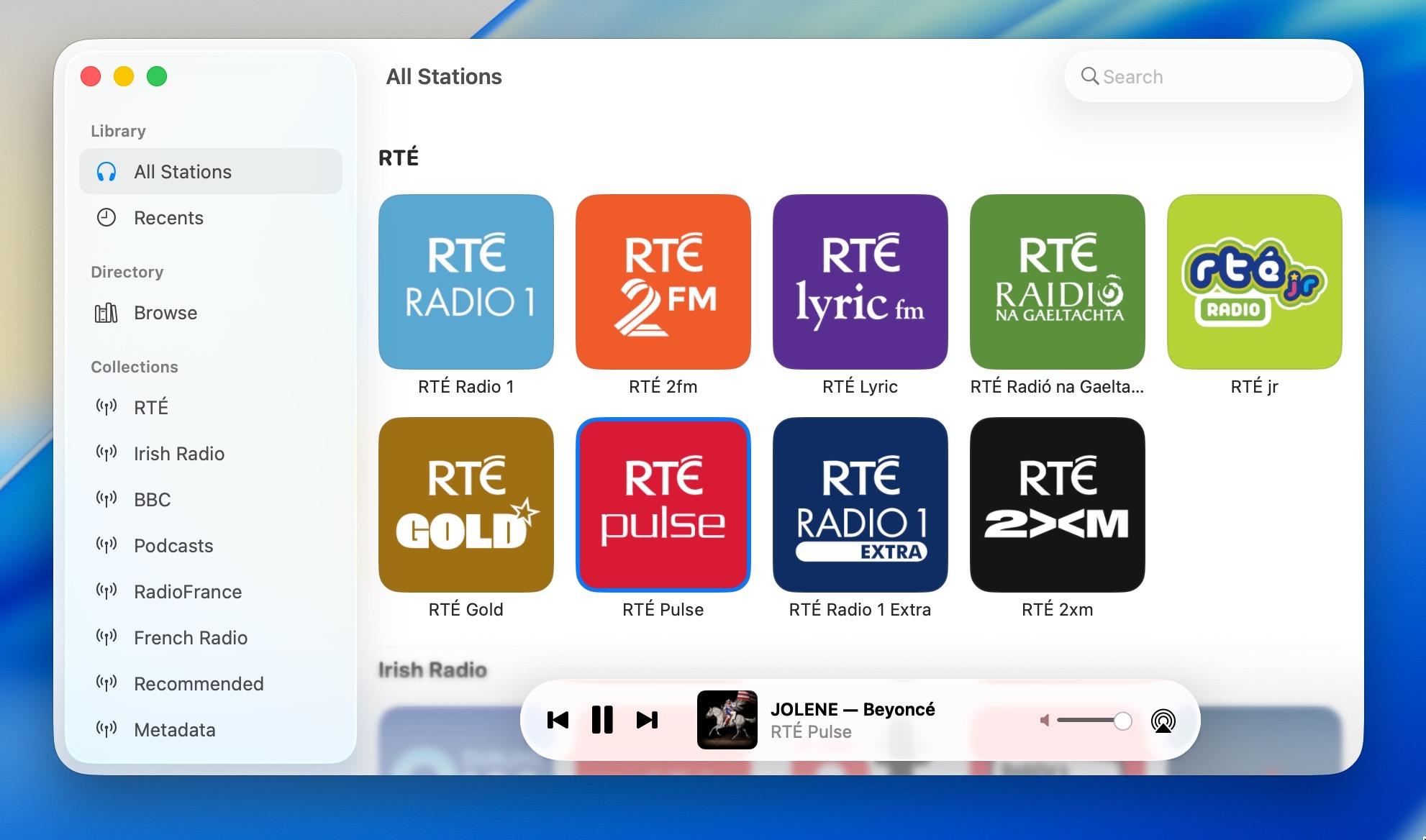This screenshot has width=1426, height=840.
Task: Skip to the next station
Action: (647, 720)
